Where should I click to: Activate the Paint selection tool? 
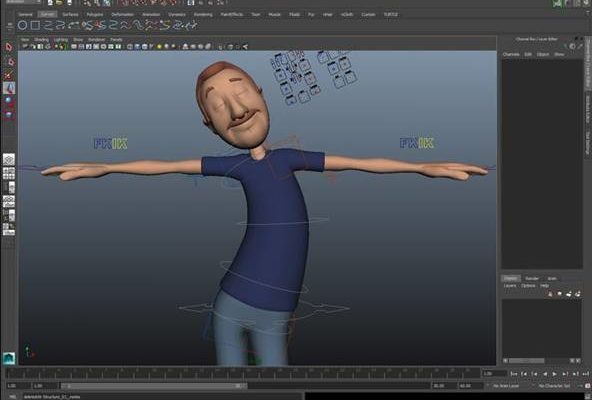(9, 75)
